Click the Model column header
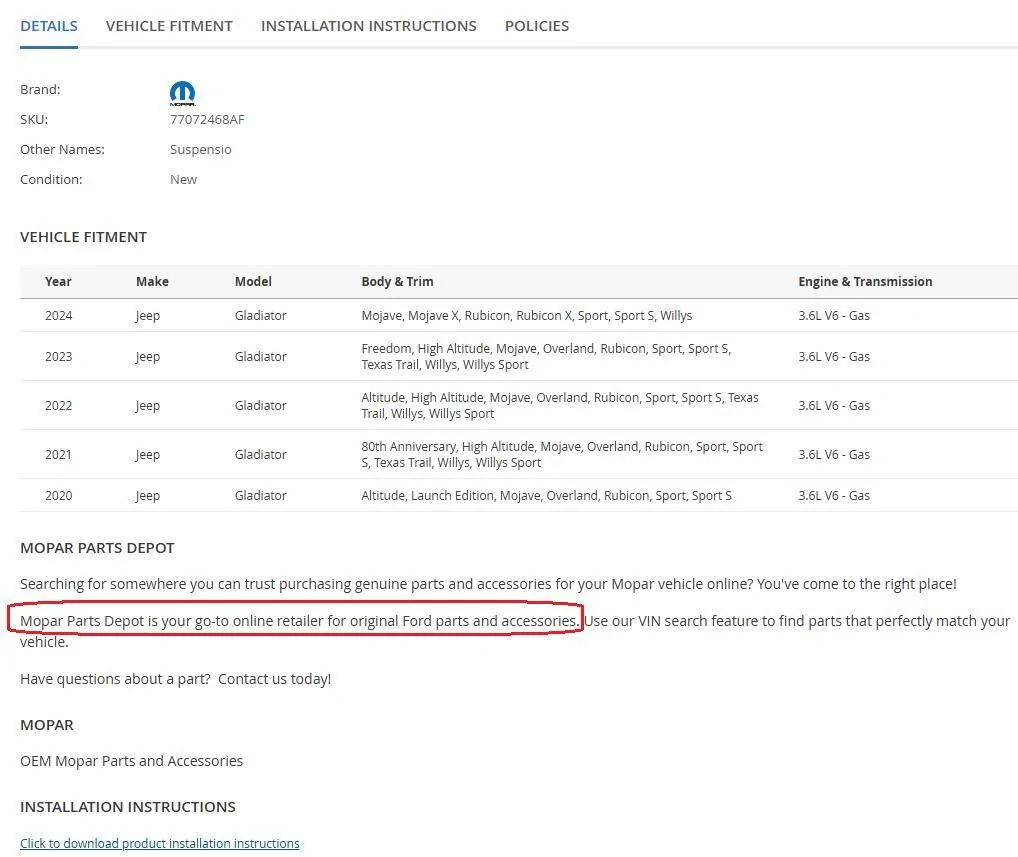 tap(253, 281)
